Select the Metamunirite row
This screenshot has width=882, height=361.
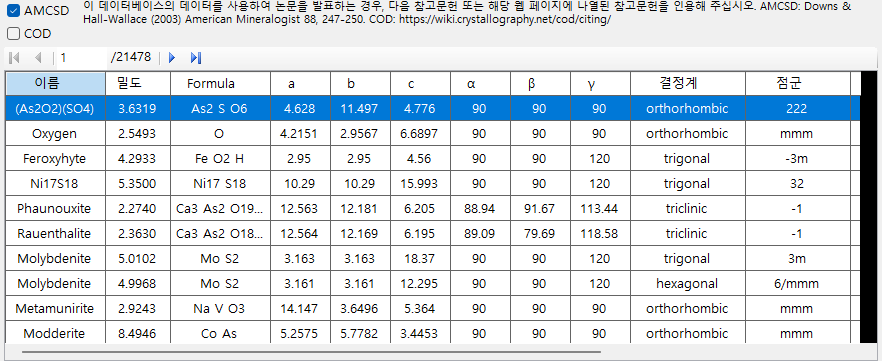pyautogui.click(x=433, y=309)
